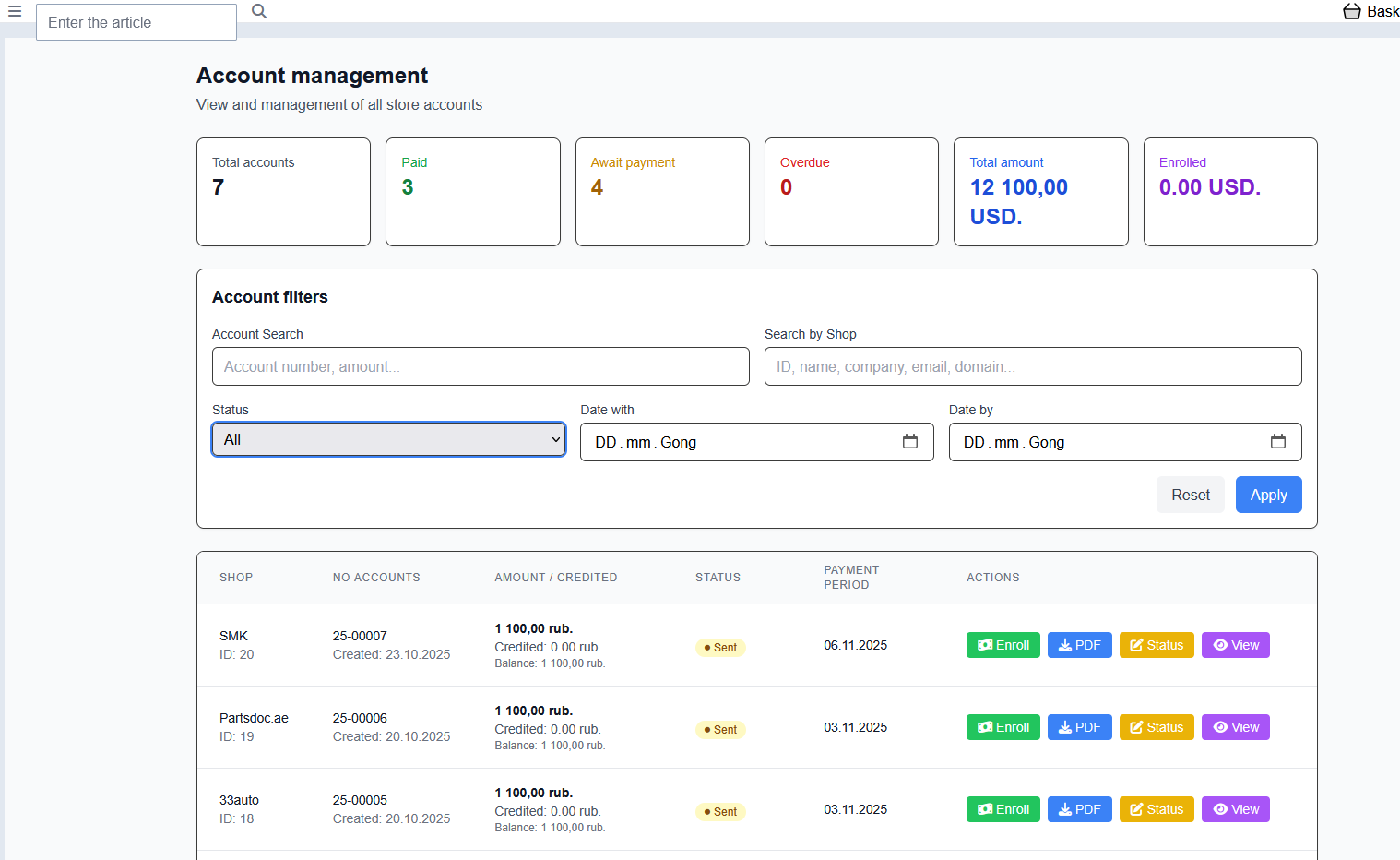Focus the Account Search field
The image size is (1400, 860).
pos(481,366)
